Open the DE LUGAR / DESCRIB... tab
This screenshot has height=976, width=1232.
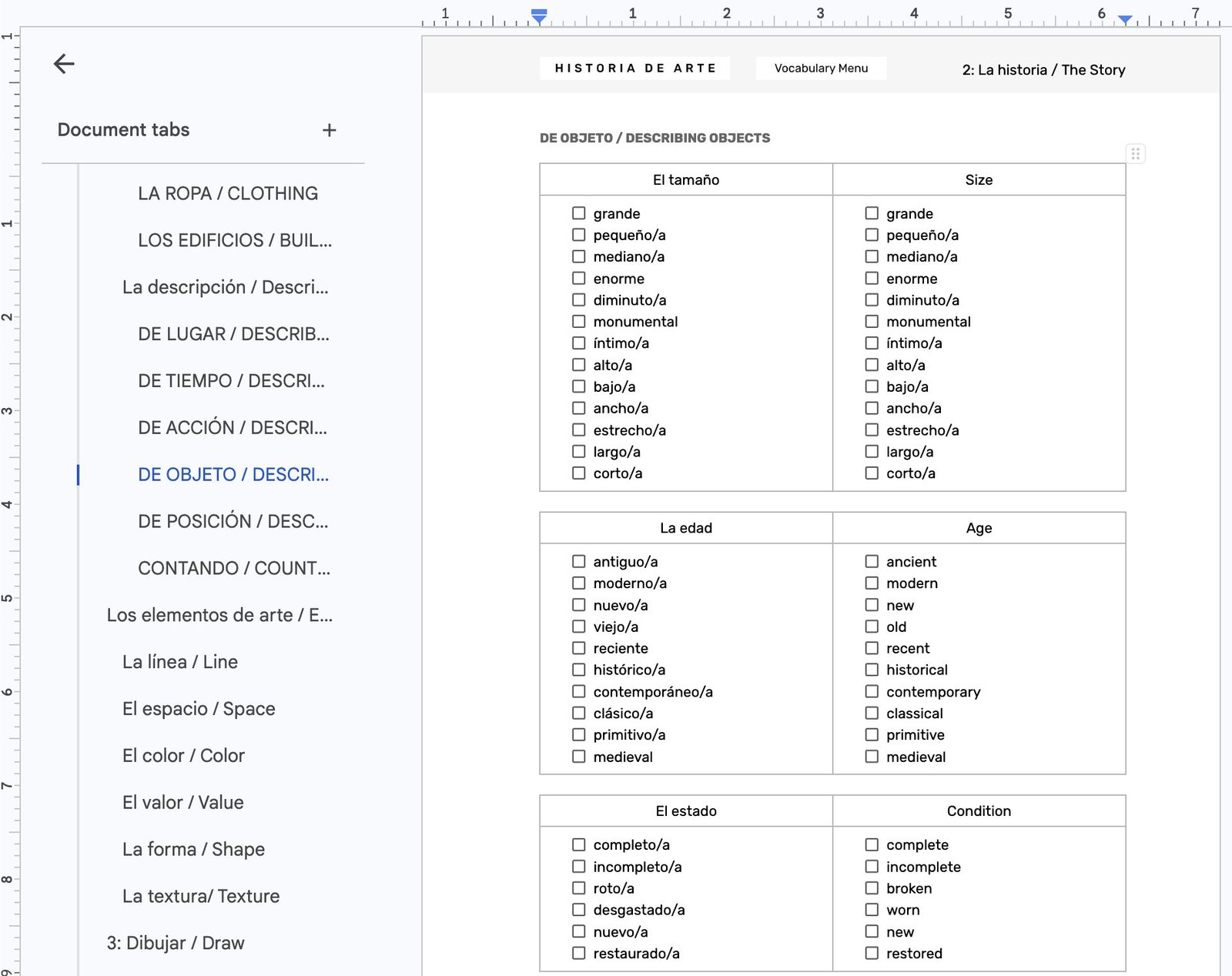point(233,334)
